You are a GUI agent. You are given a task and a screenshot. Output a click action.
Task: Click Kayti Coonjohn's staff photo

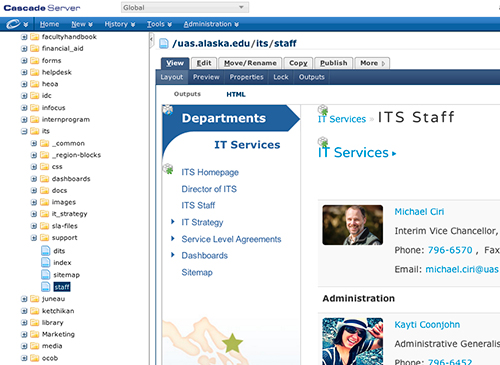point(352,341)
